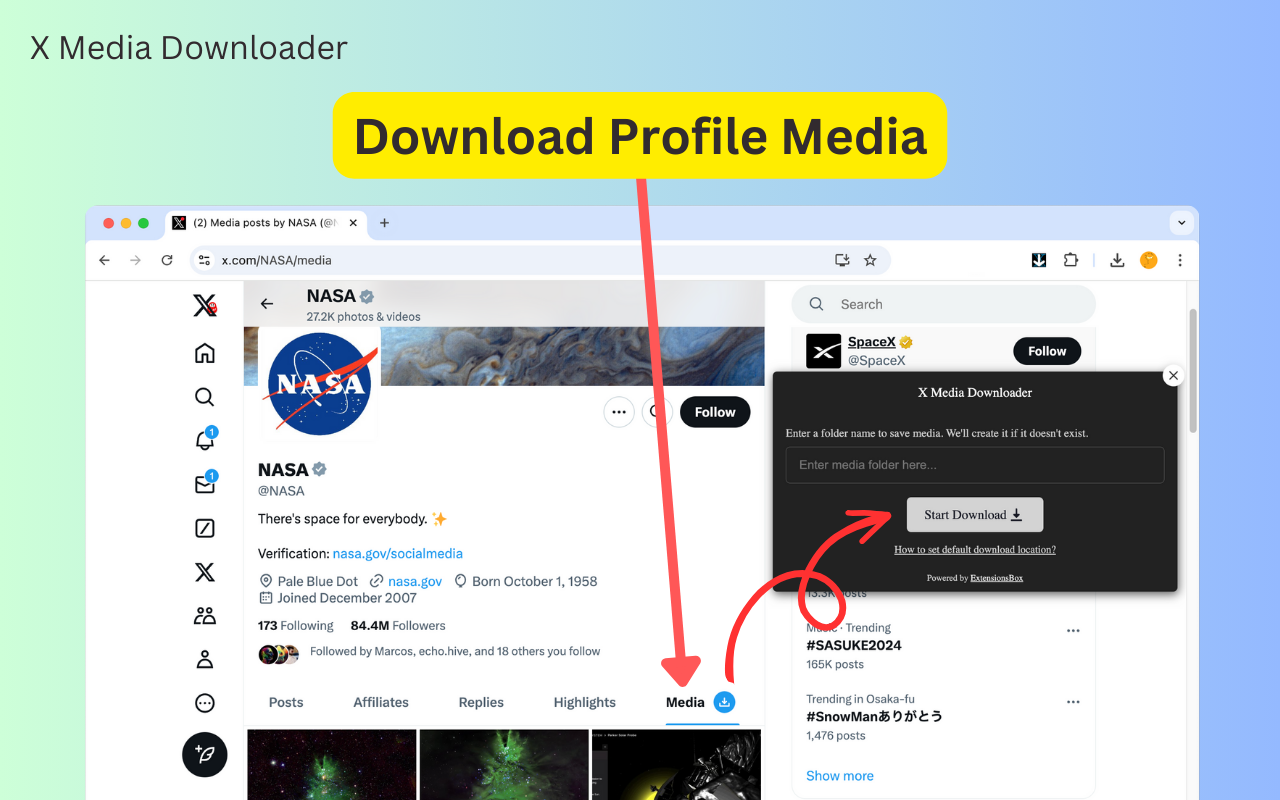The image size is (1280, 800).
Task: Click the page's vertical scrollbar
Action: click(1193, 370)
